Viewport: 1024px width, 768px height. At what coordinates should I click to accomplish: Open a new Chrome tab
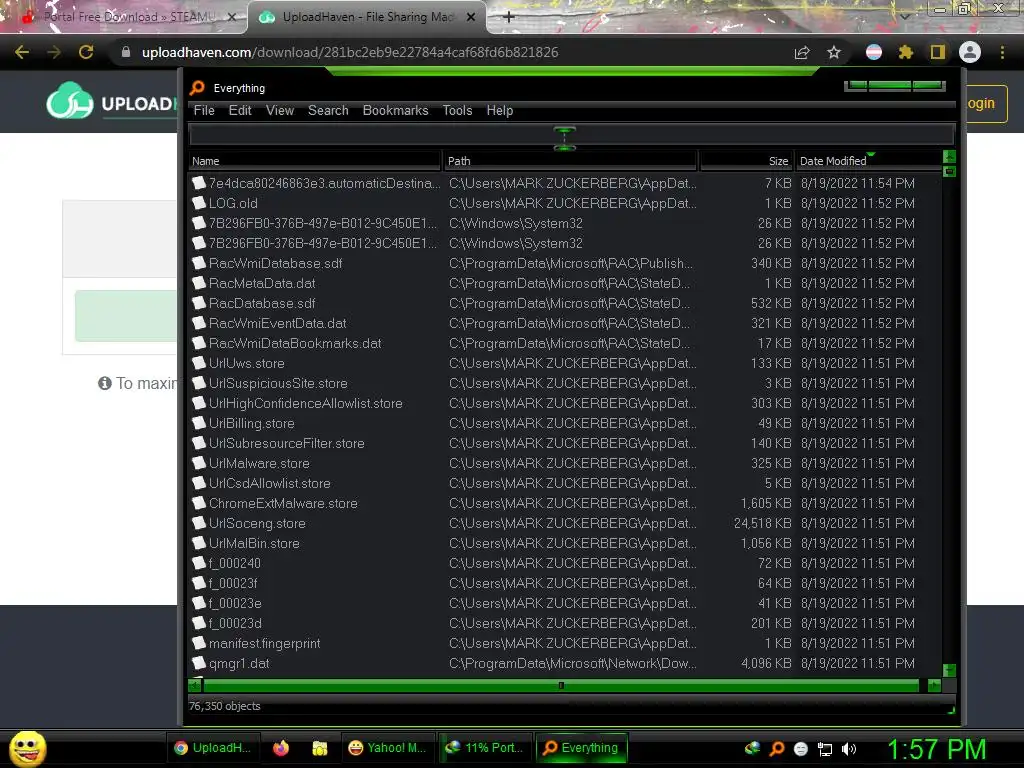click(509, 17)
